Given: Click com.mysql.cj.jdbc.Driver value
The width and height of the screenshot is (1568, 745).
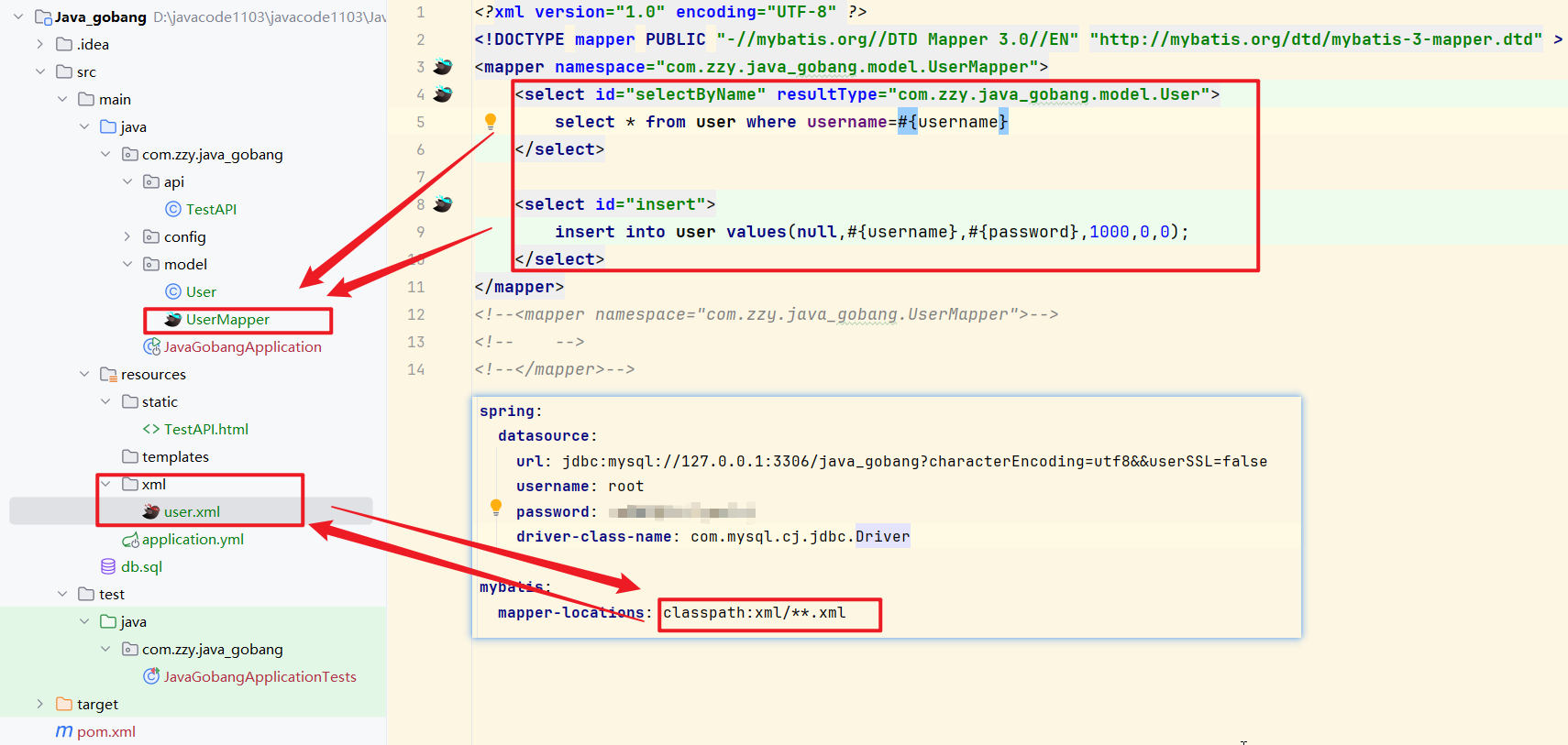Looking at the screenshot, I should click(801, 536).
